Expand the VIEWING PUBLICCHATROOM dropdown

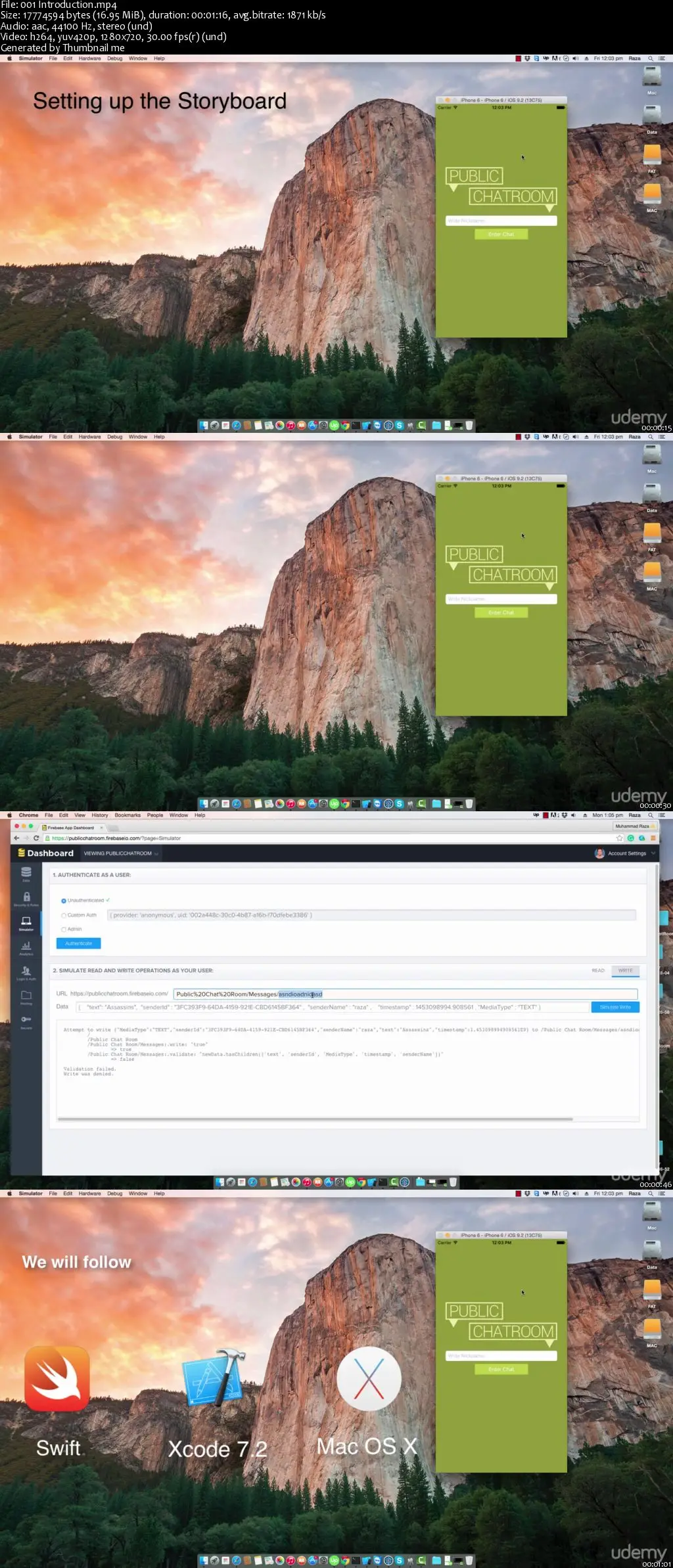point(121,853)
